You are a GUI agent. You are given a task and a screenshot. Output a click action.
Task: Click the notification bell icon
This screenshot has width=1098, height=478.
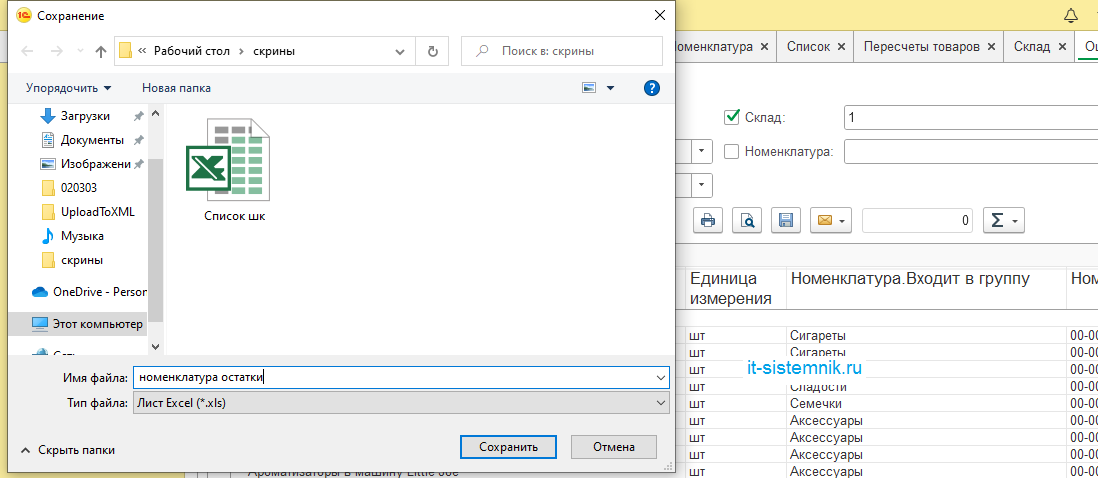coord(1071,15)
